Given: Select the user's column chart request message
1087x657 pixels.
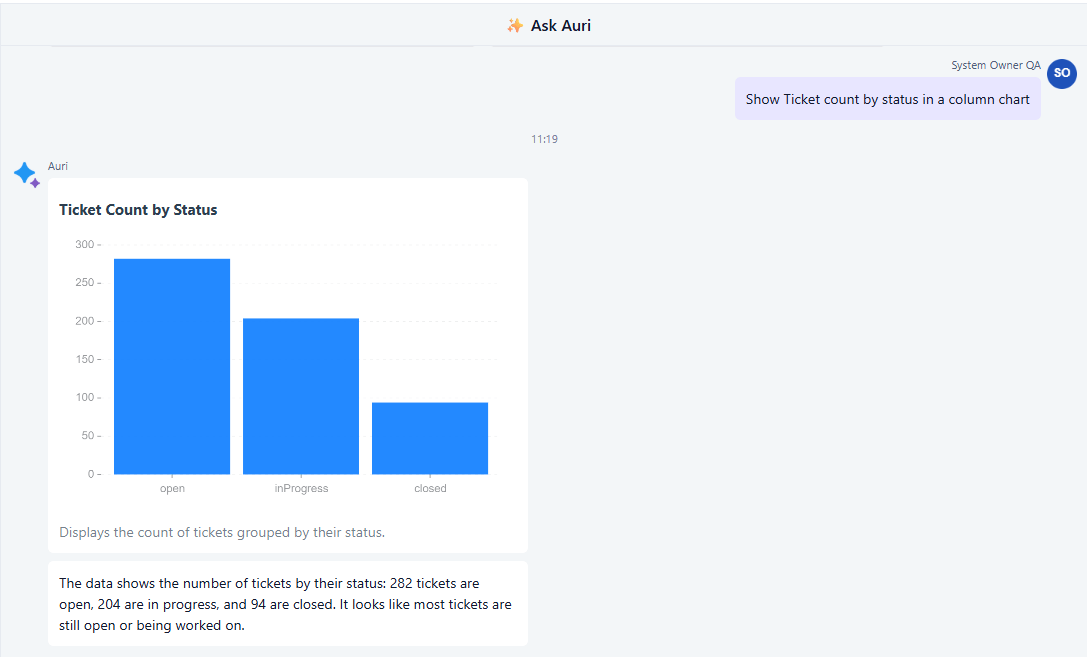Looking at the screenshot, I should [887, 99].
